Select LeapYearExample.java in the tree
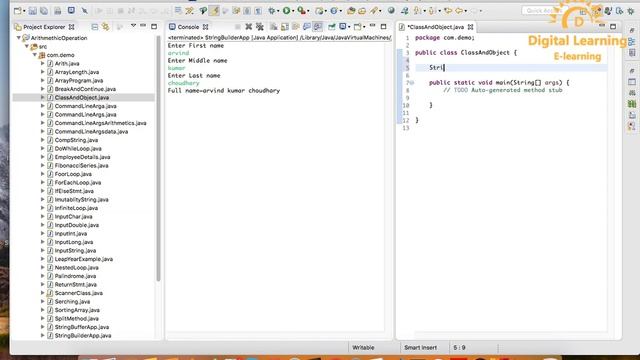 tap(84, 259)
